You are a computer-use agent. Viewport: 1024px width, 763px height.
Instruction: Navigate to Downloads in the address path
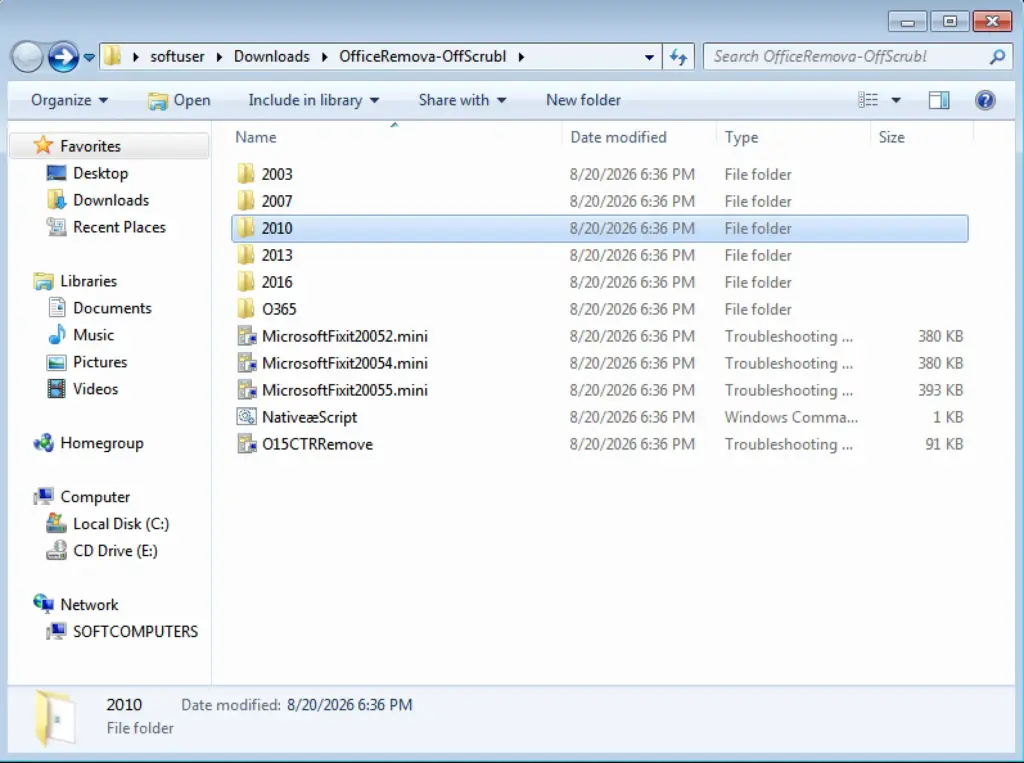click(272, 57)
